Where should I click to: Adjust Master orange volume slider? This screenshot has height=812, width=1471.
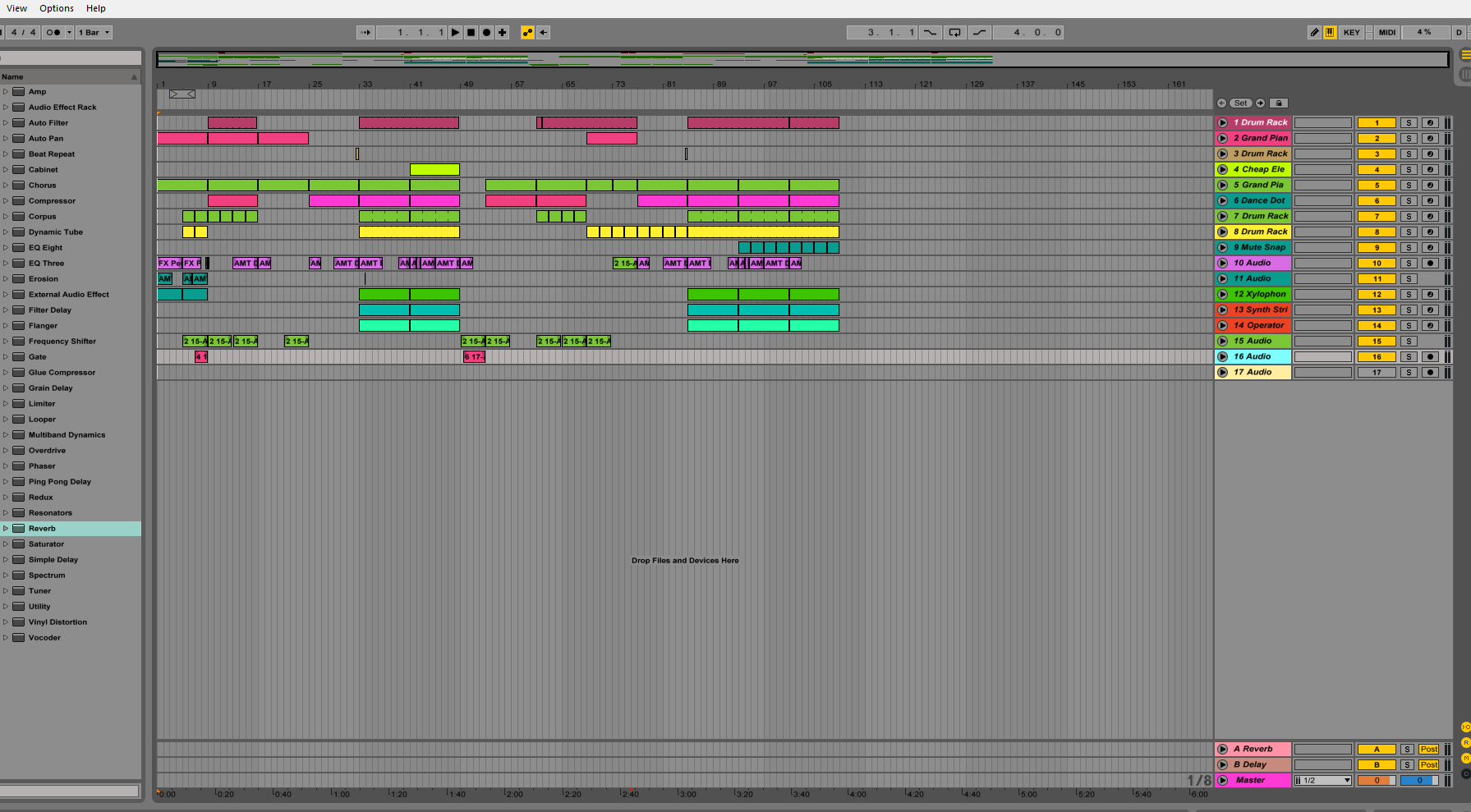tap(1377, 781)
